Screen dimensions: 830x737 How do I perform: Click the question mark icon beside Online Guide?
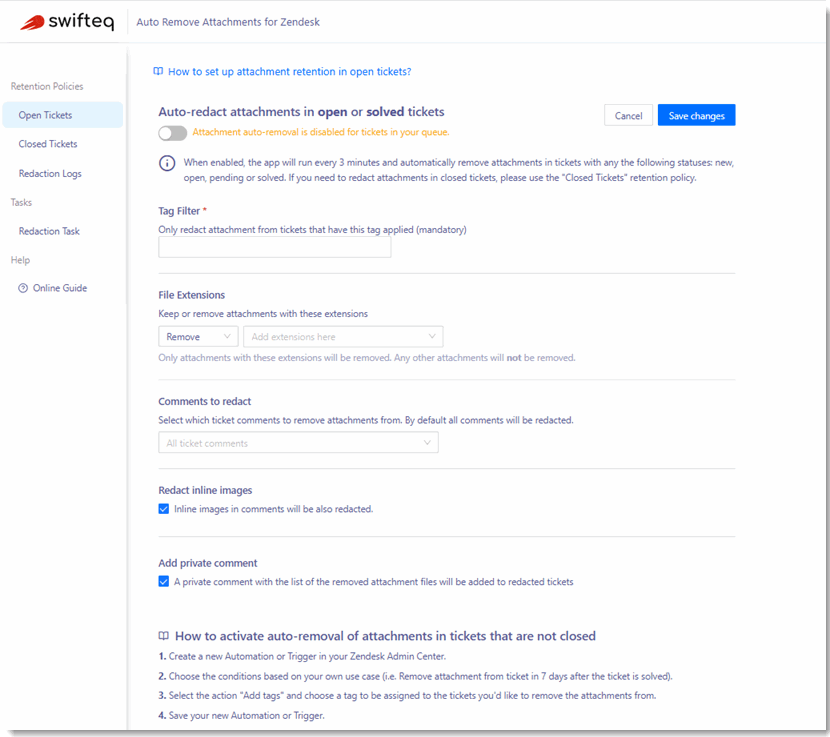(x=23, y=288)
